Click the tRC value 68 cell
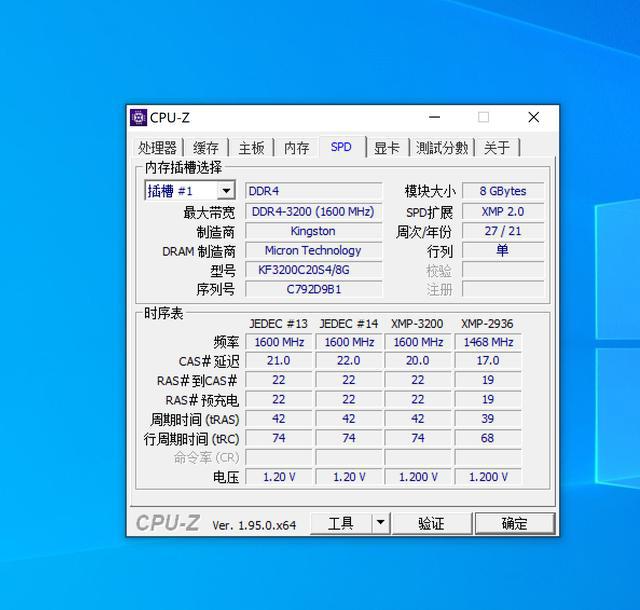The width and height of the screenshot is (640, 610). (x=488, y=438)
